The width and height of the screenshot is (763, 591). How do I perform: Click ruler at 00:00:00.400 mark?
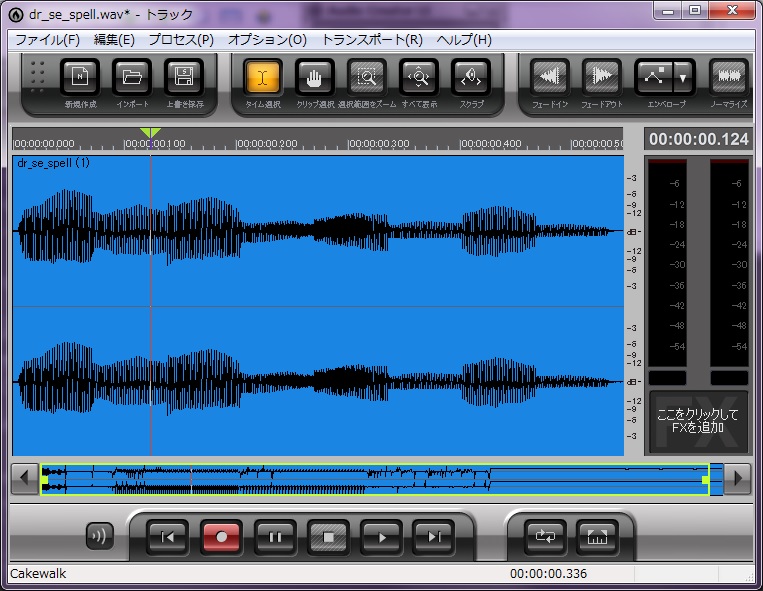coord(490,144)
